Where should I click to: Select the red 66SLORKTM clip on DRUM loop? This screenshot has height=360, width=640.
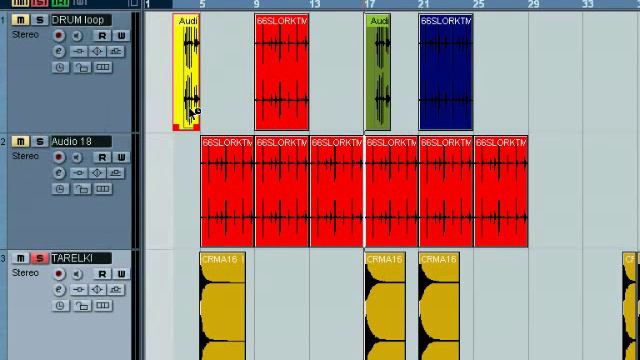(282, 72)
